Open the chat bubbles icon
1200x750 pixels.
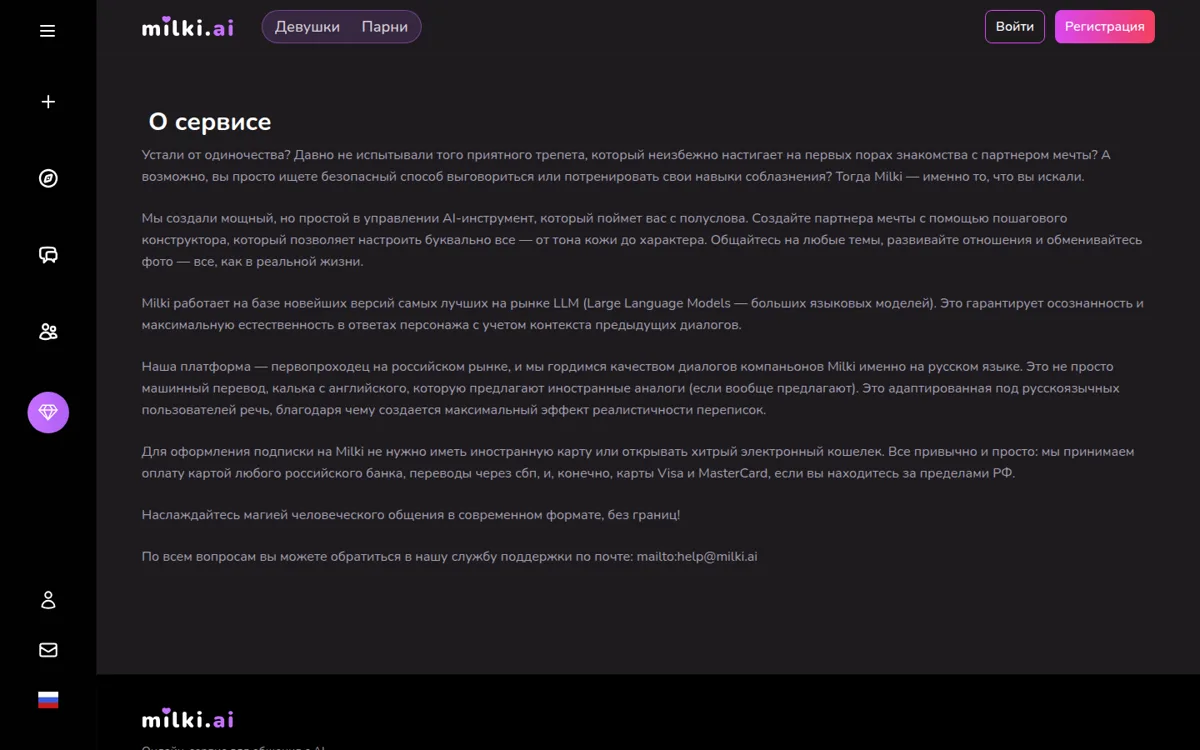tap(48, 255)
